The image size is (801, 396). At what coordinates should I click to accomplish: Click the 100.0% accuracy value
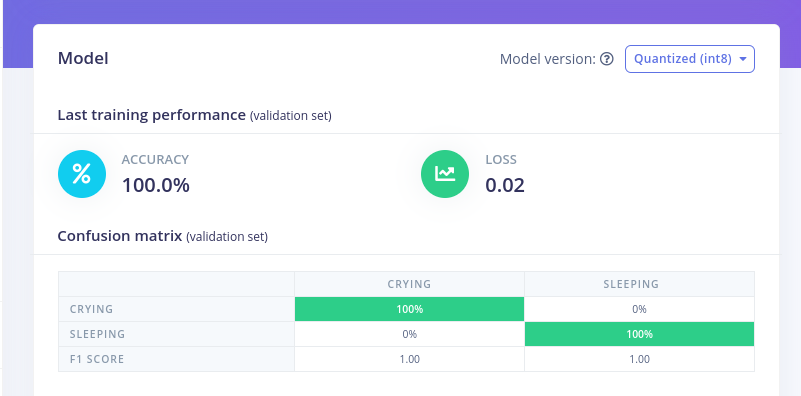pyautogui.click(x=156, y=185)
